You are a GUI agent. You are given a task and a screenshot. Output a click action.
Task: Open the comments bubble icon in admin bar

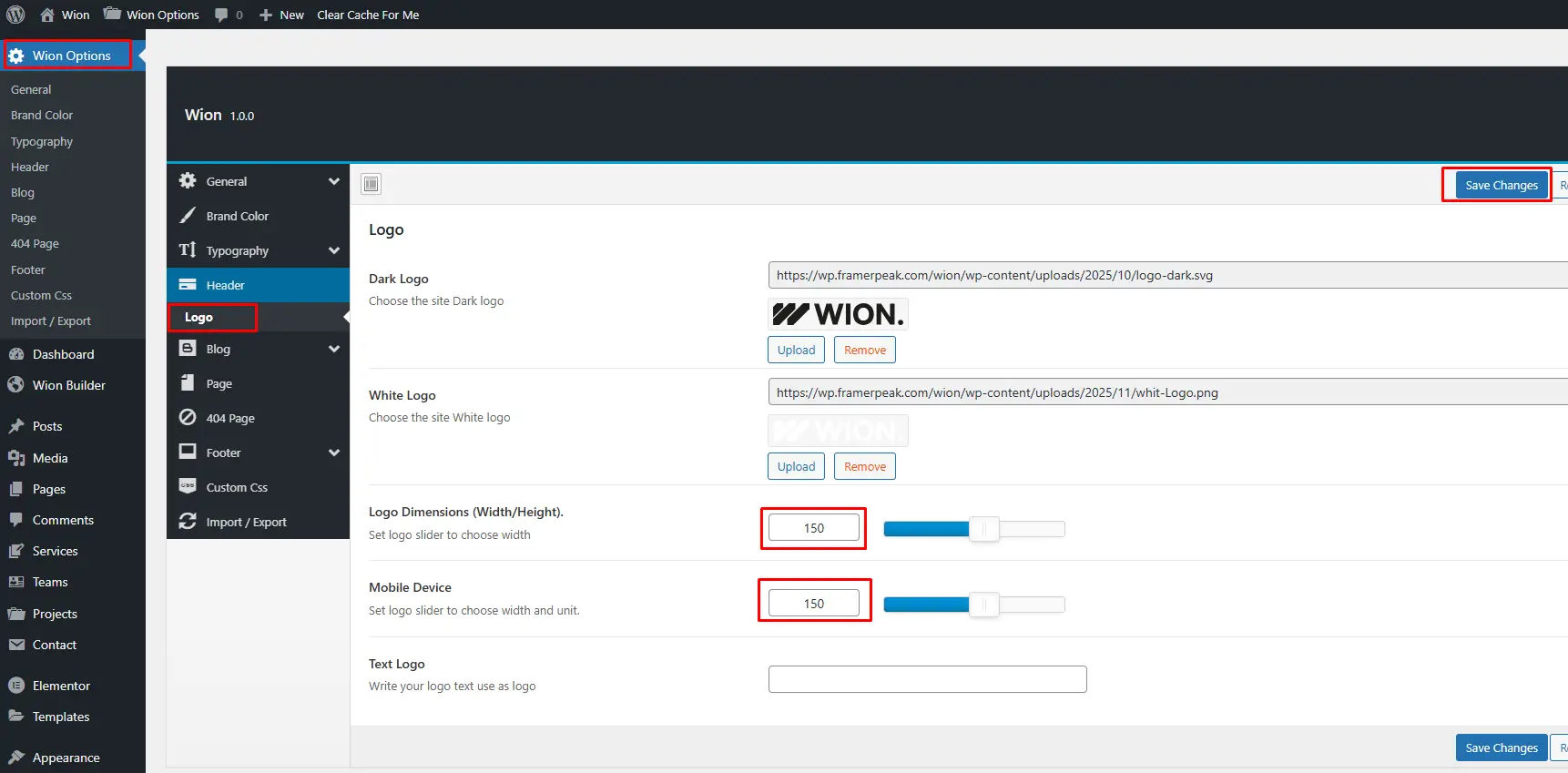221,15
